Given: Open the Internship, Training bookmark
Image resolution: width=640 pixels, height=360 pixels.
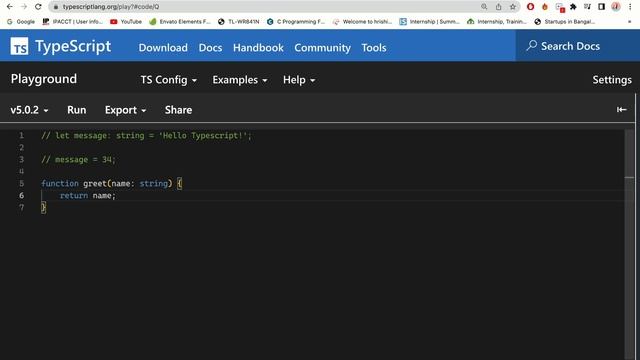Looking at the screenshot, I should (x=497, y=22).
